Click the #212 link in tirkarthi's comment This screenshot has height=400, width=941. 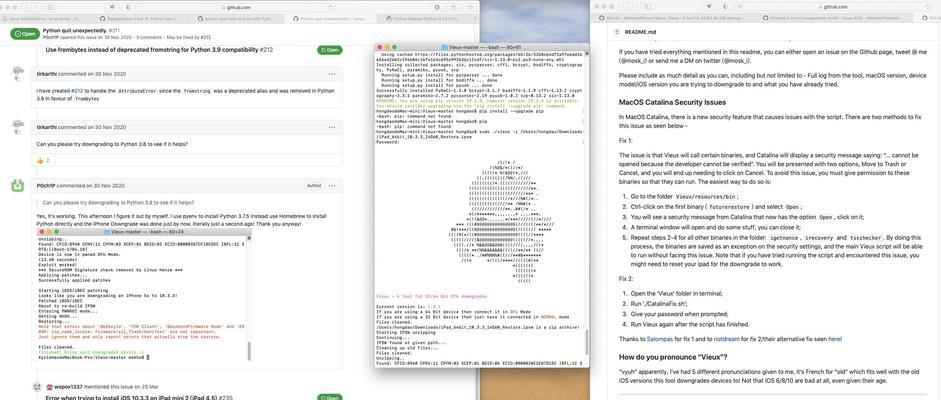[76, 91]
